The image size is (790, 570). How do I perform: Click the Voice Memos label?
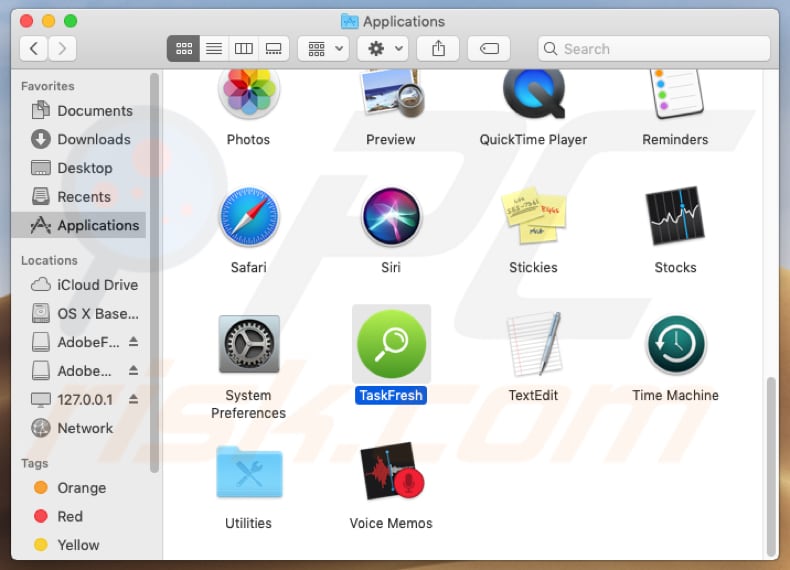point(391,523)
